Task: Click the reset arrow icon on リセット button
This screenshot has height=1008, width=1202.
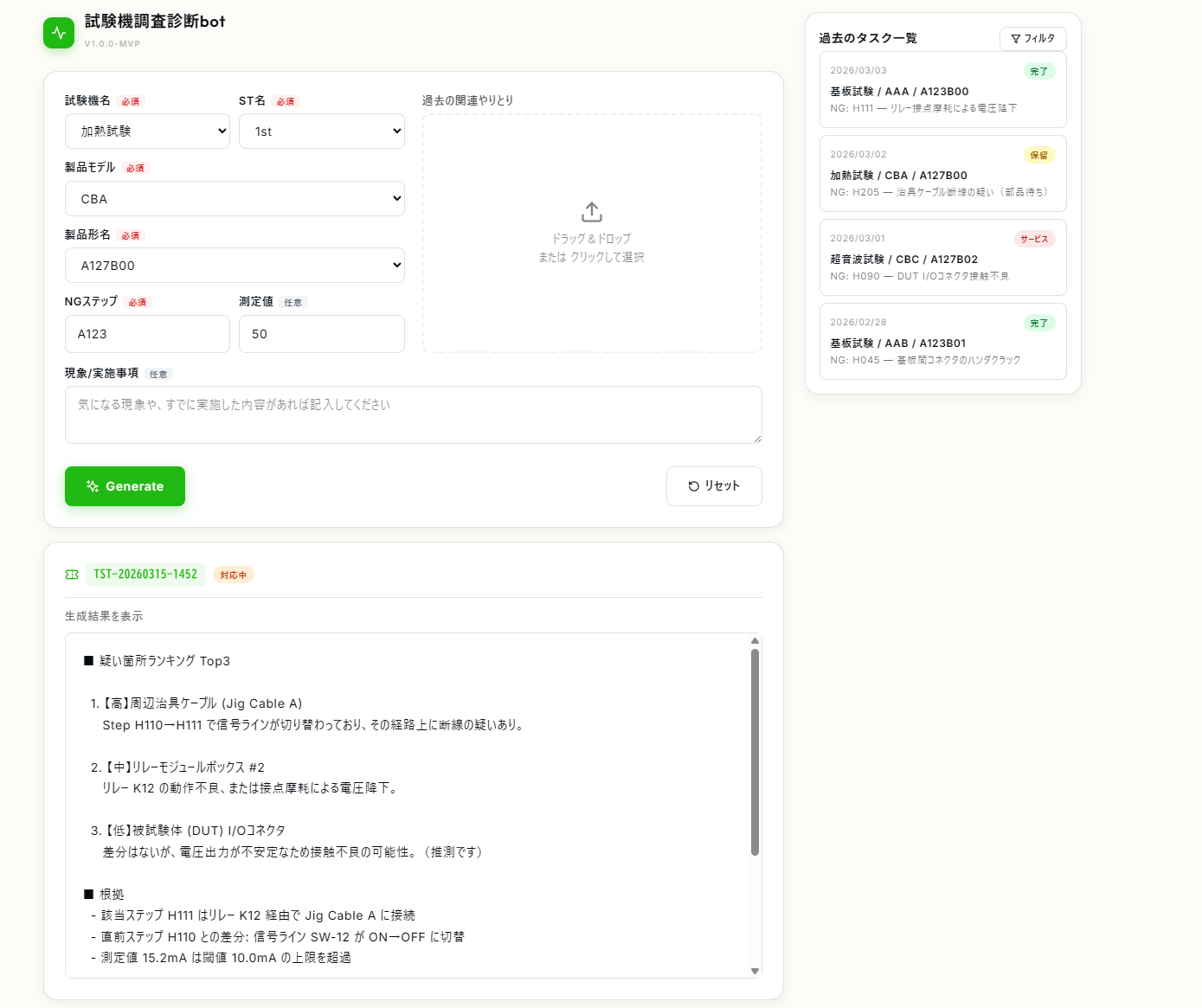Action: click(x=693, y=486)
